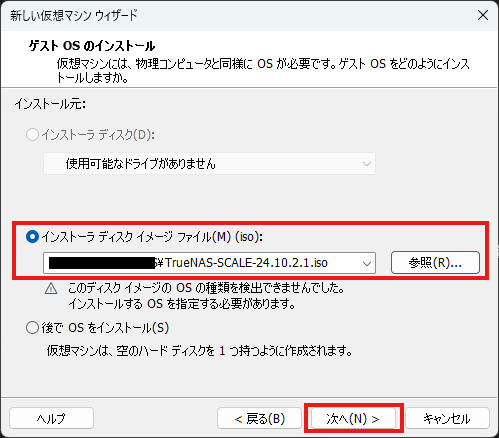Click the text 仮想マシンは、空のハード ディスクを 1 つ持つように作成されます。
Viewport: 499px width, 438px height.
tap(200, 351)
